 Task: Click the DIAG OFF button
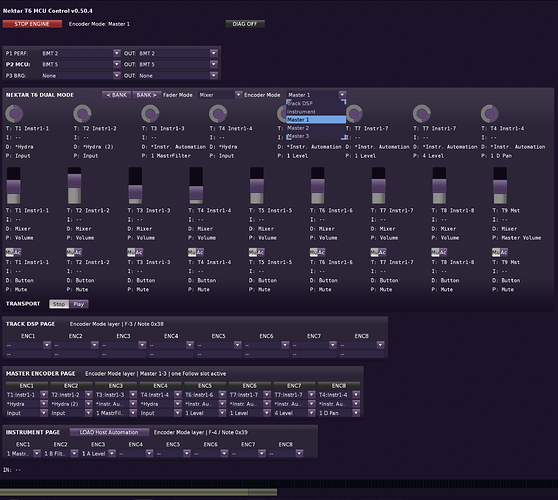(245, 24)
